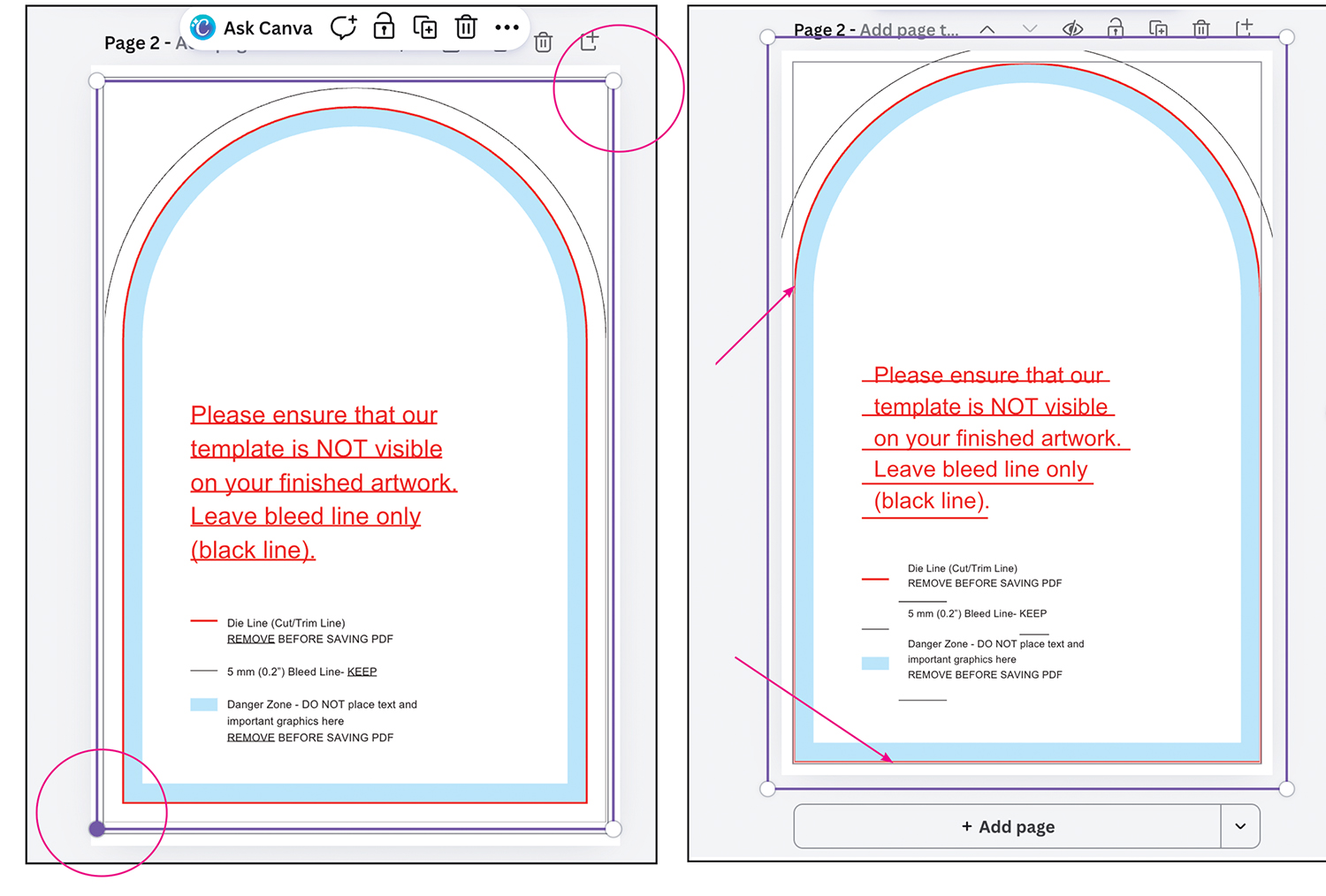Add new page icon in left panel header

590,41
